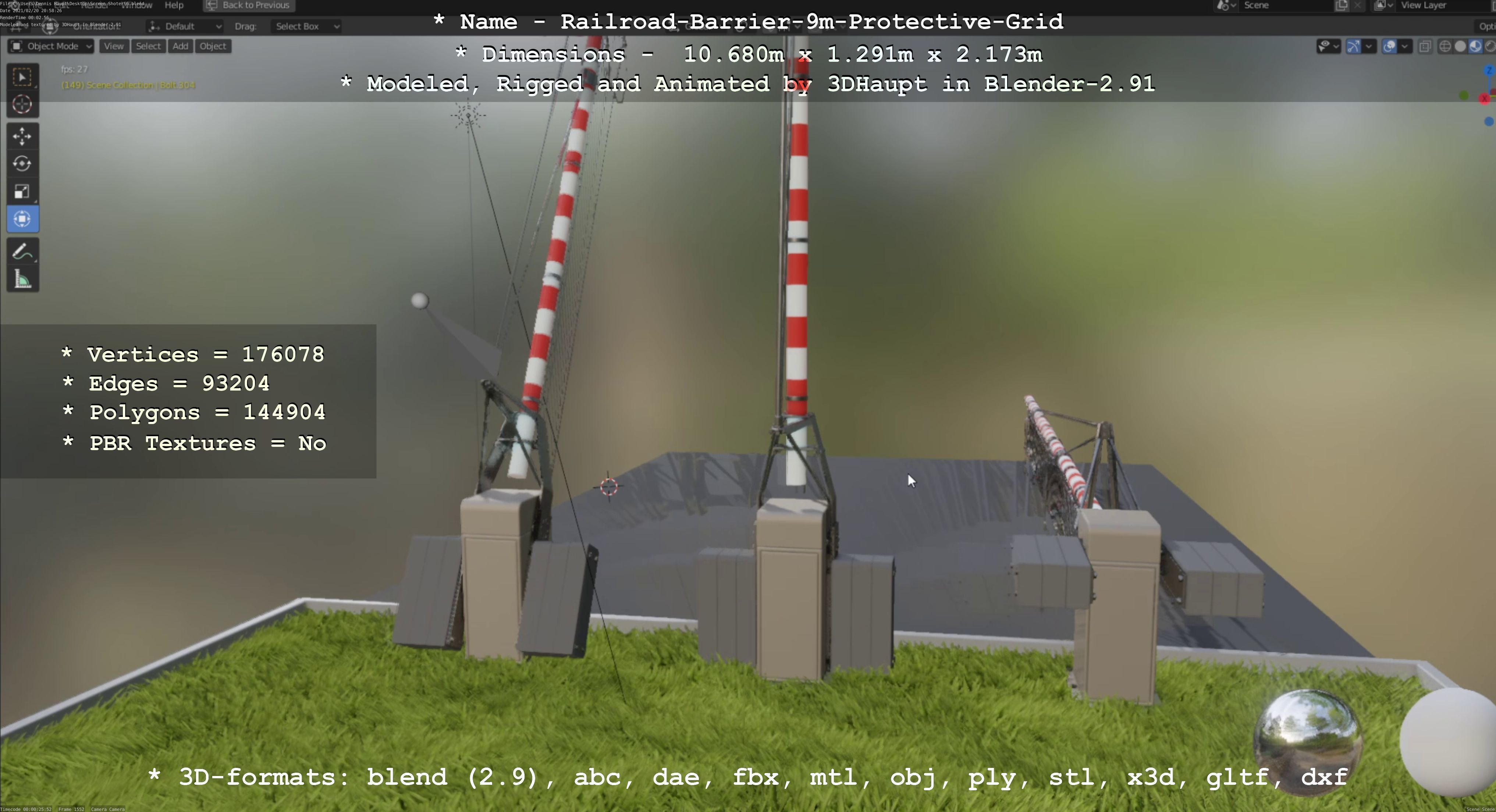Viewport: 1496px width, 812px height.
Task: Click the Object Mode cube icon
Action: [17, 46]
